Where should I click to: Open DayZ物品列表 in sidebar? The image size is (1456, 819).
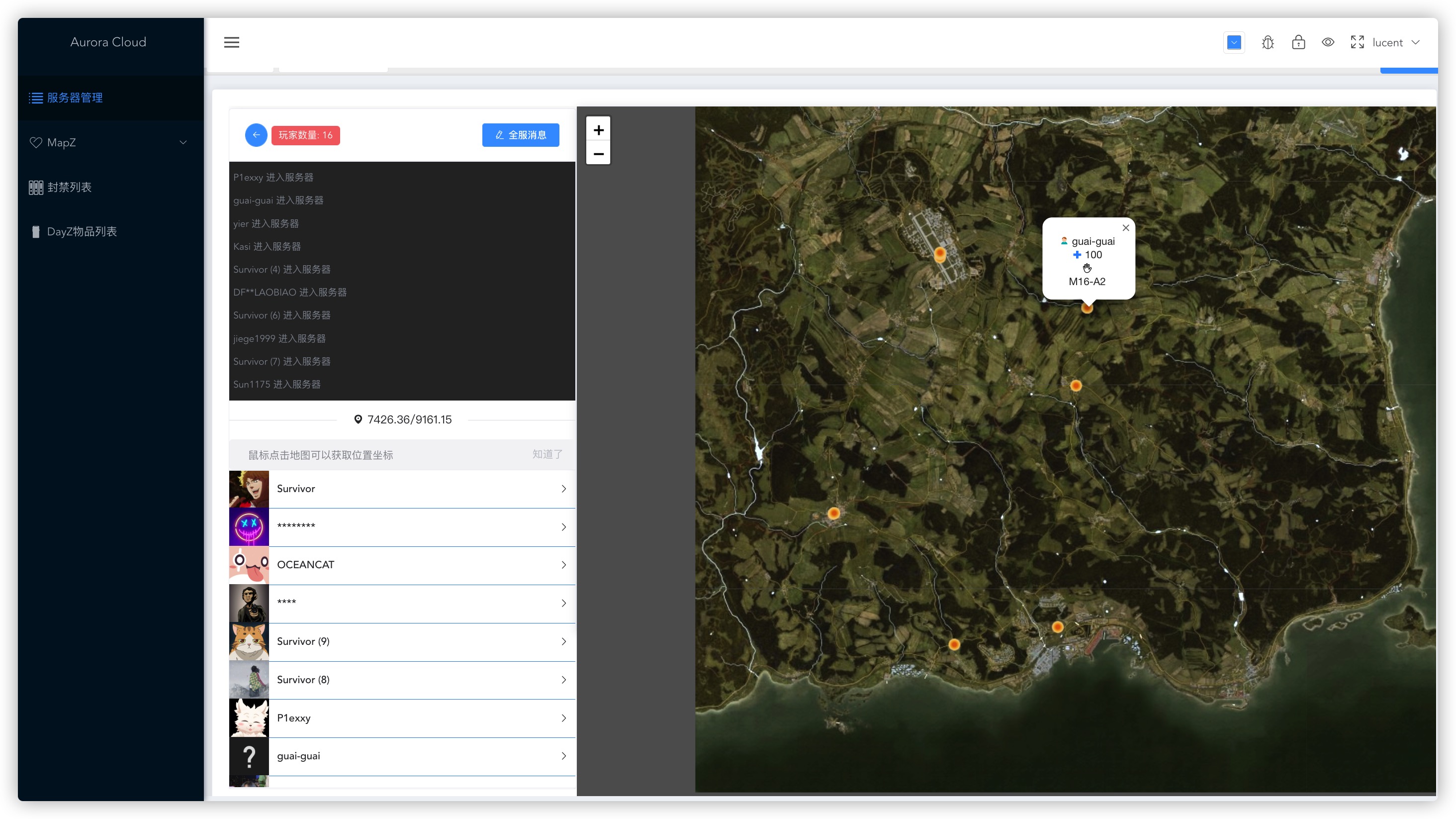pyautogui.click(x=111, y=232)
